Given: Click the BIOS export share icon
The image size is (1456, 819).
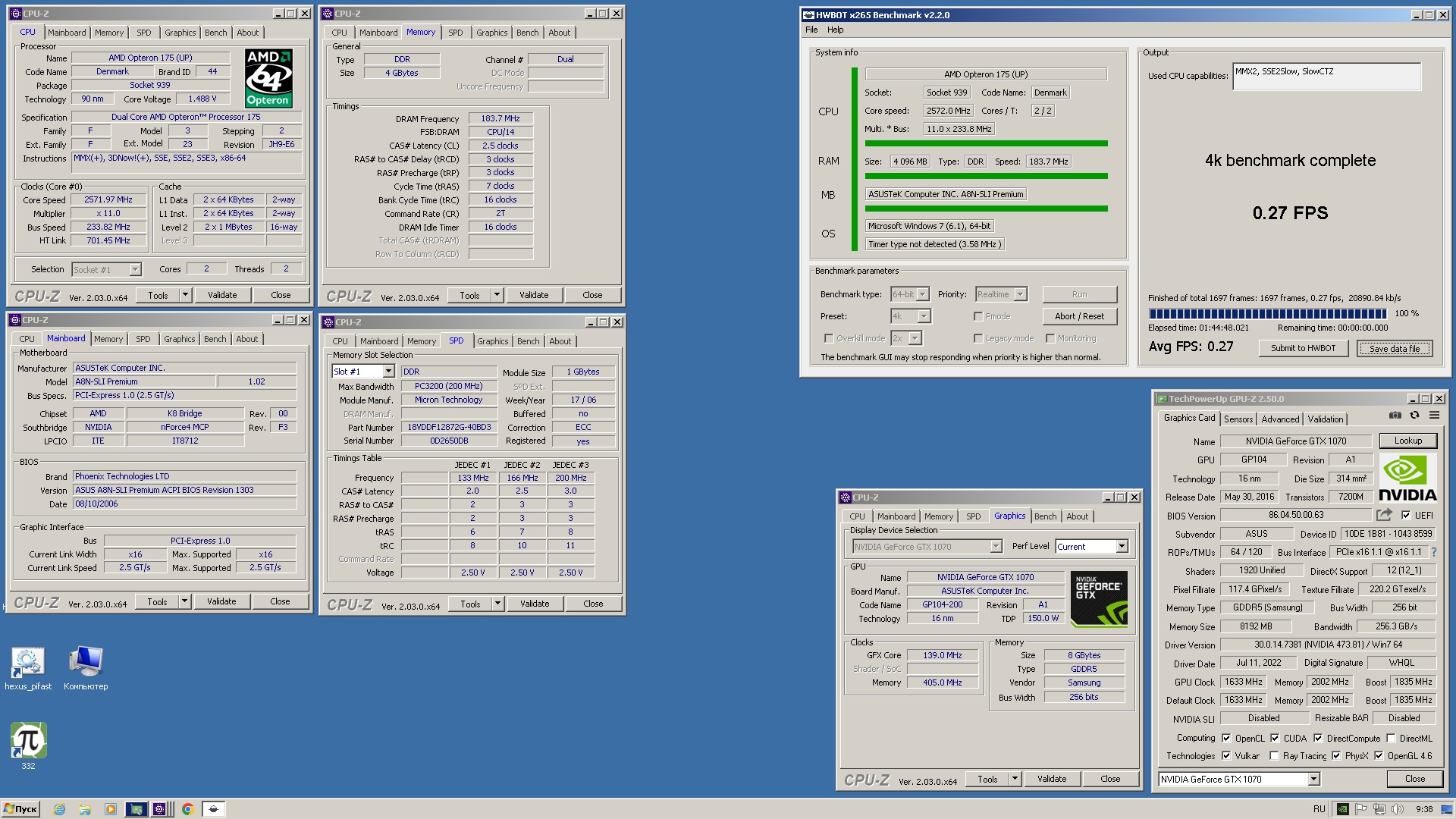Looking at the screenshot, I should pos(1385,515).
